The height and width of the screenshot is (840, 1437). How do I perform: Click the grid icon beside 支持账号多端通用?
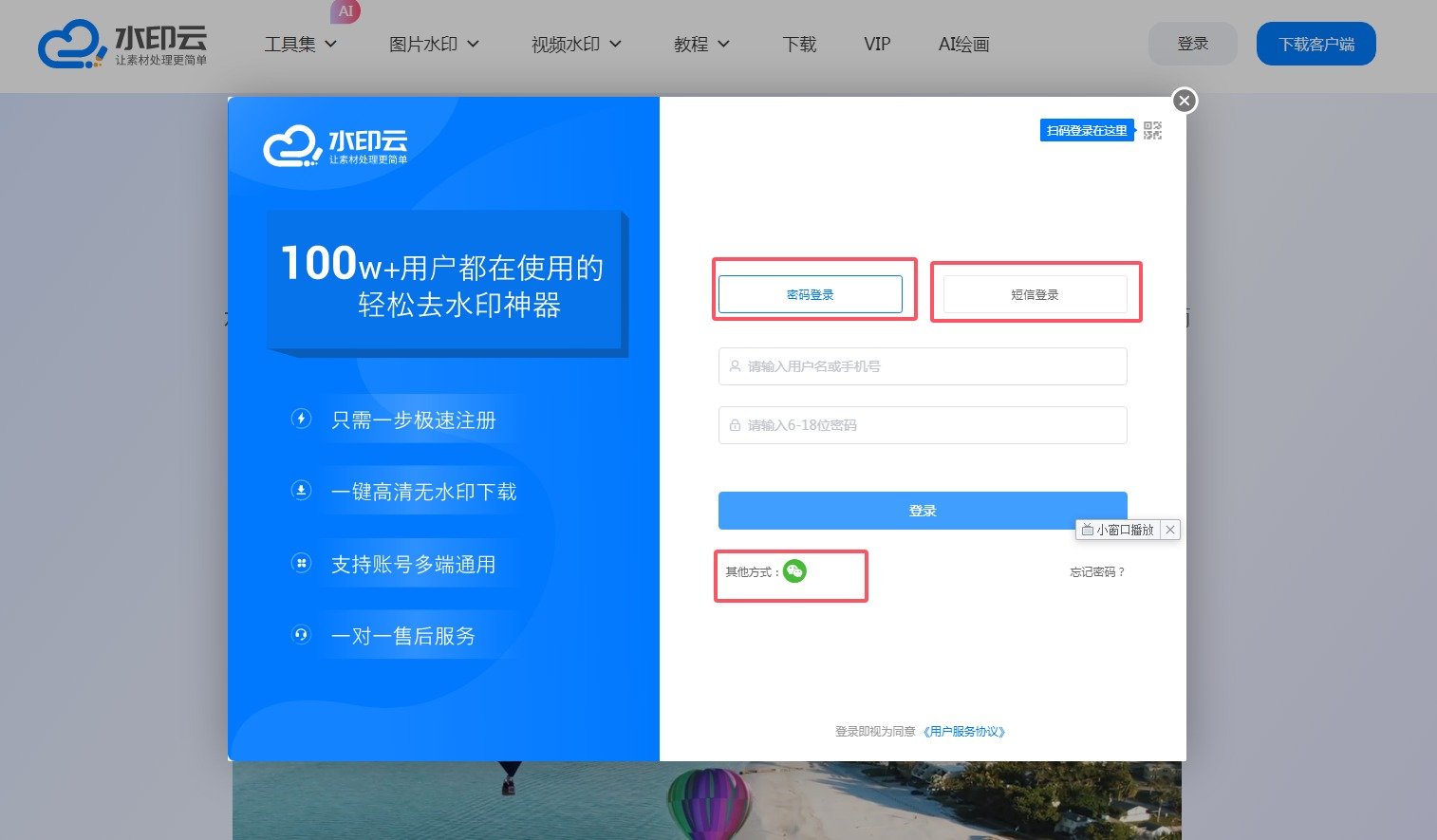pos(301,563)
